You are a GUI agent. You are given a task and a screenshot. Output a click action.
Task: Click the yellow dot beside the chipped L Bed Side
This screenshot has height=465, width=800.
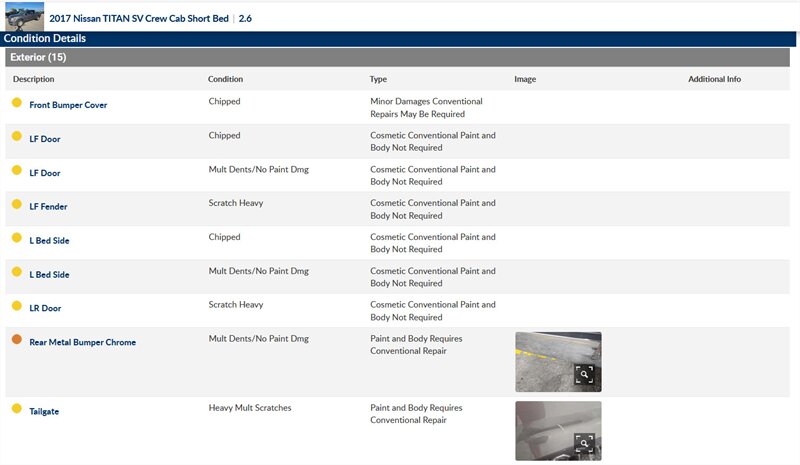(x=17, y=238)
